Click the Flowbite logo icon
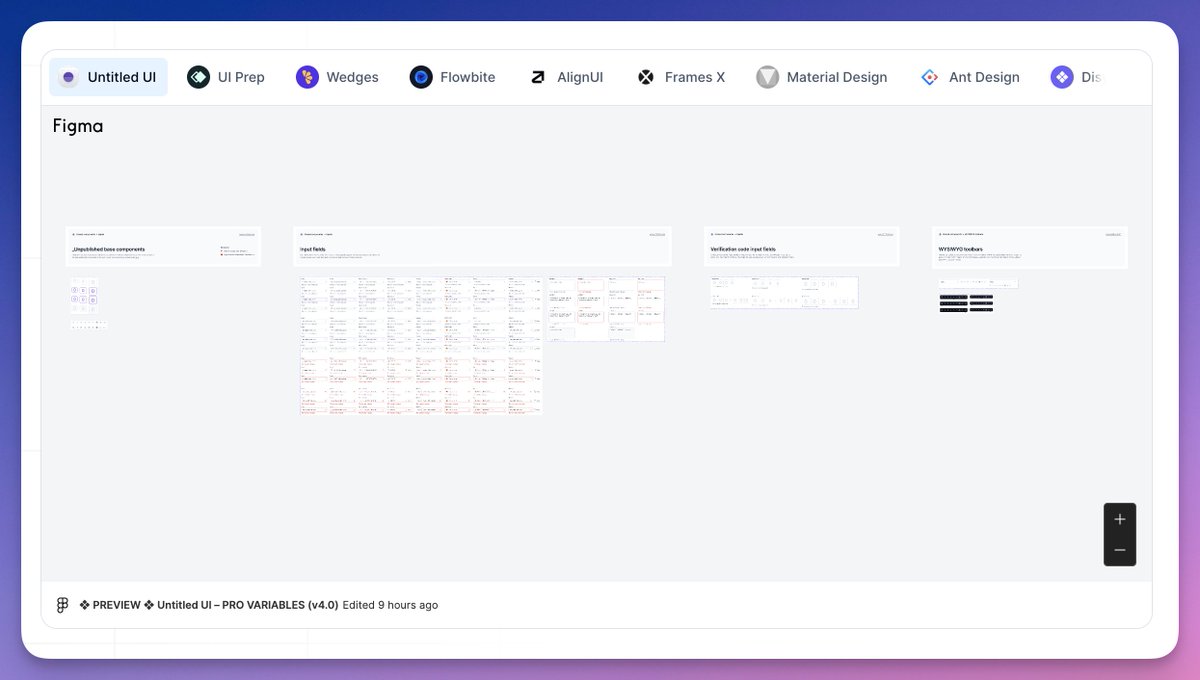 [421, 77]
